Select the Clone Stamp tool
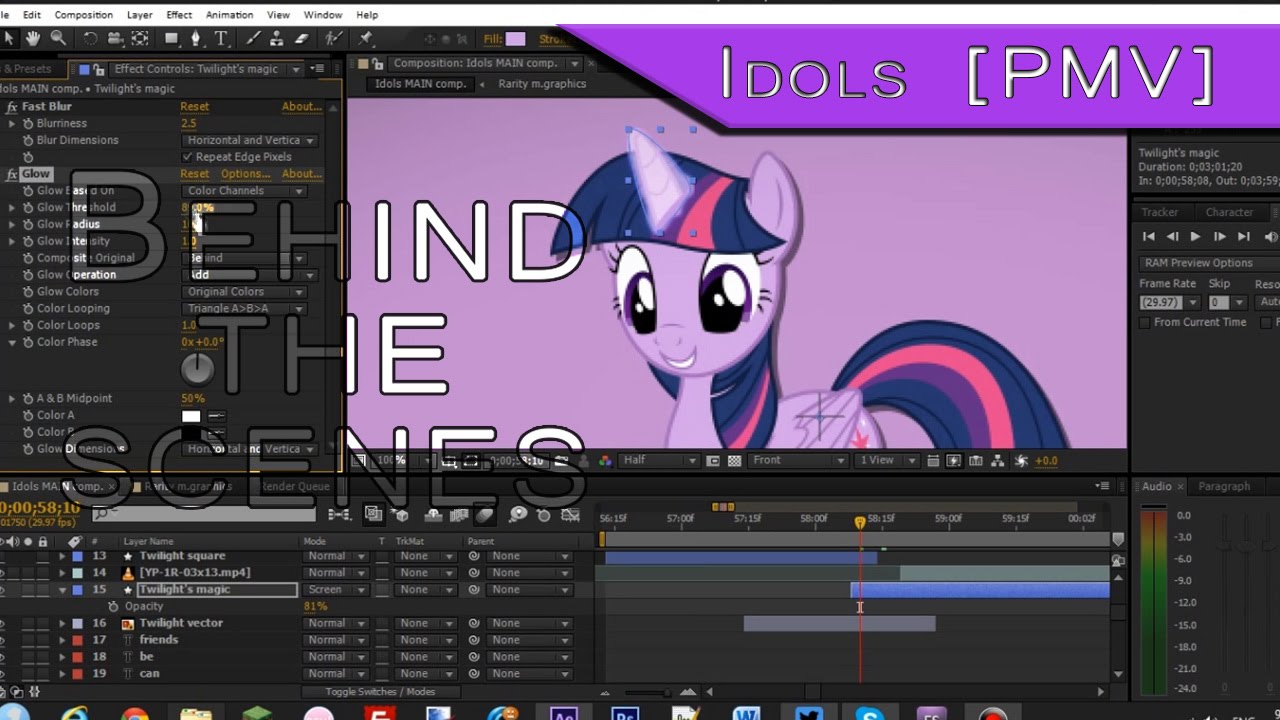 click(278, 39)
